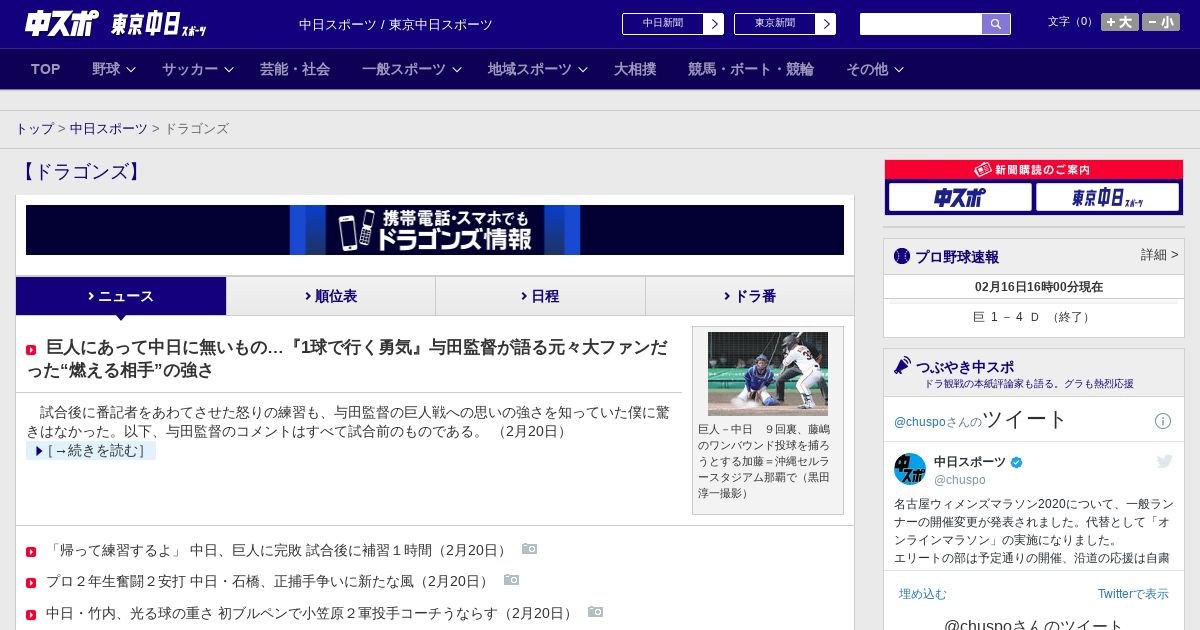
Task: Open the 芸能・社会 menu item
Action: coord(295,69)
